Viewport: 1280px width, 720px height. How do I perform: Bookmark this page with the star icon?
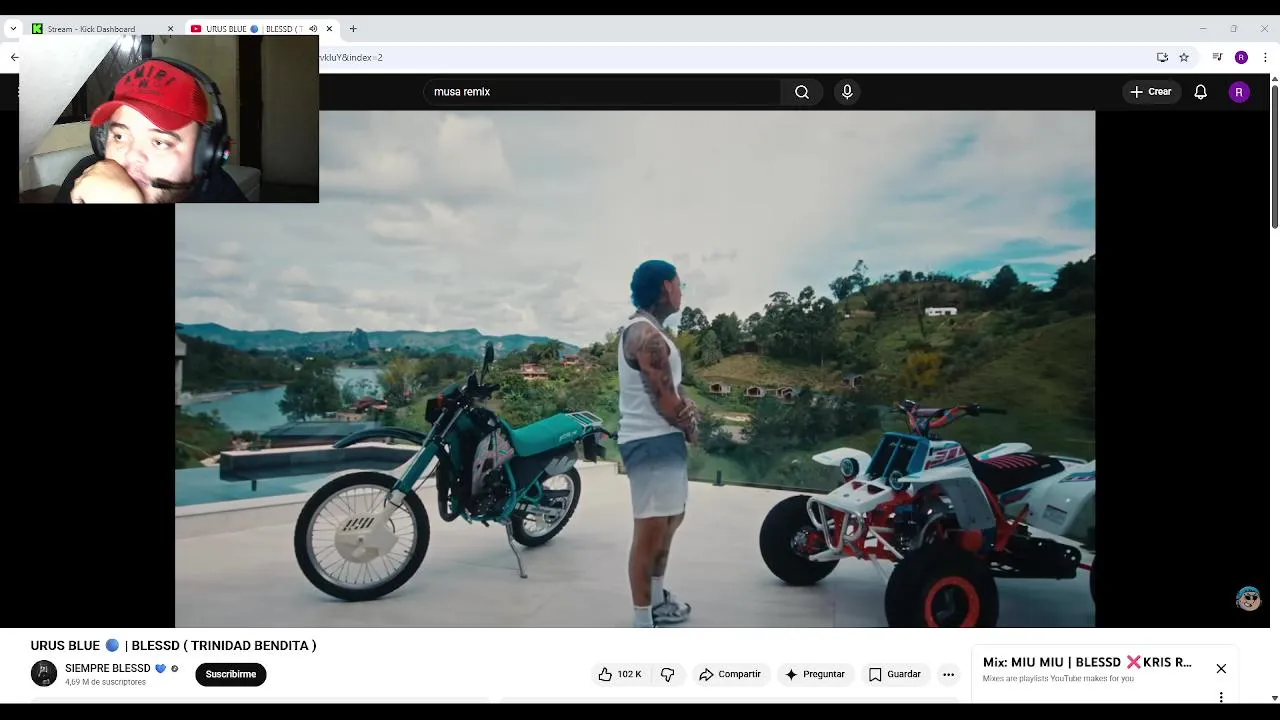pyautogui.click(x=1184, y=57)
